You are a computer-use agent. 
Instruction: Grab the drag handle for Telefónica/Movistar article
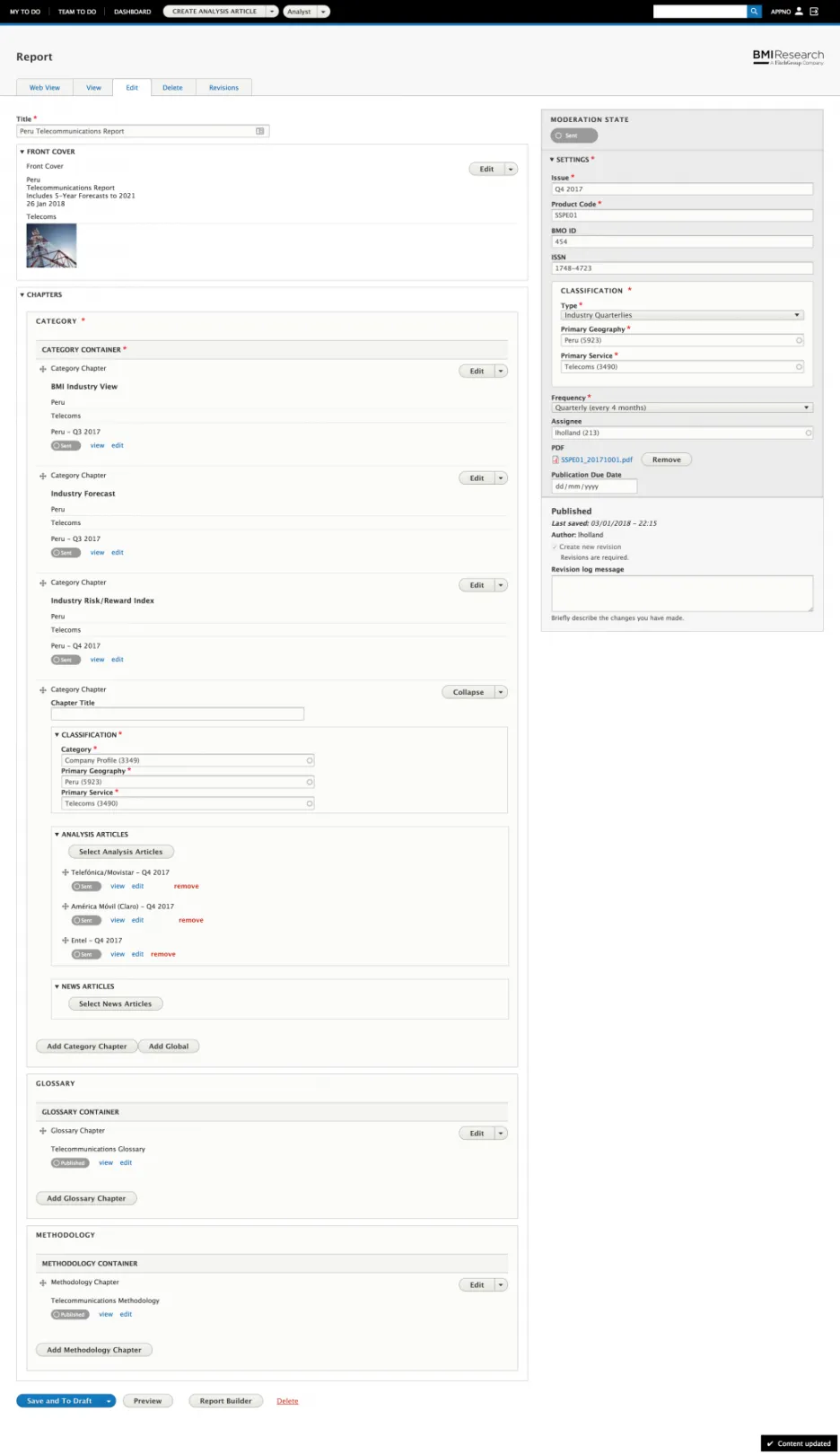click(65, 872)
